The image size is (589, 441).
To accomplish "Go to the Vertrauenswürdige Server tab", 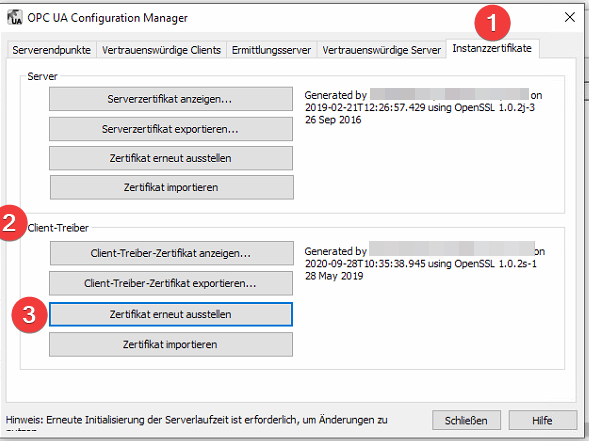I will click(381, 50).
